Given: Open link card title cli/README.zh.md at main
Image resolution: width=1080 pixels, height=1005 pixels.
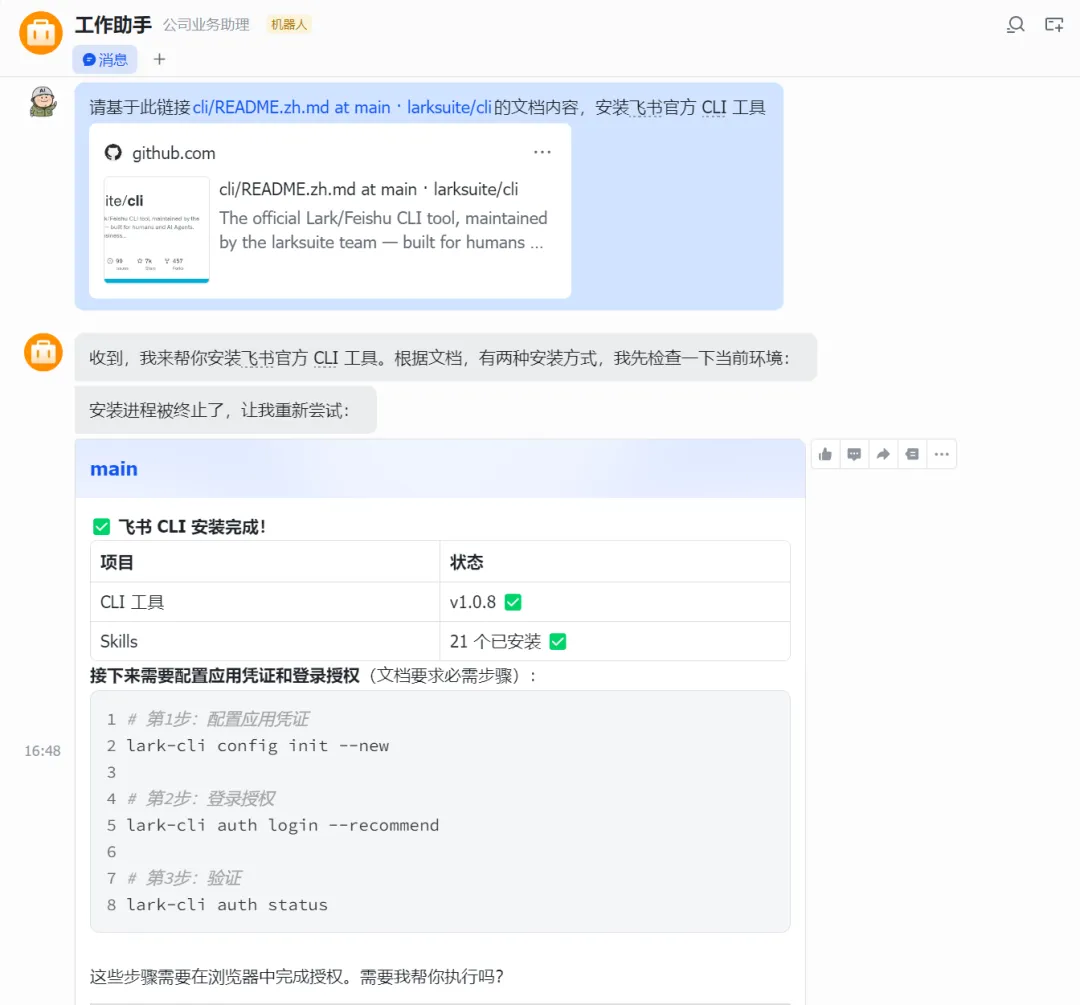Looking at the screenshot, I should 368,189.
